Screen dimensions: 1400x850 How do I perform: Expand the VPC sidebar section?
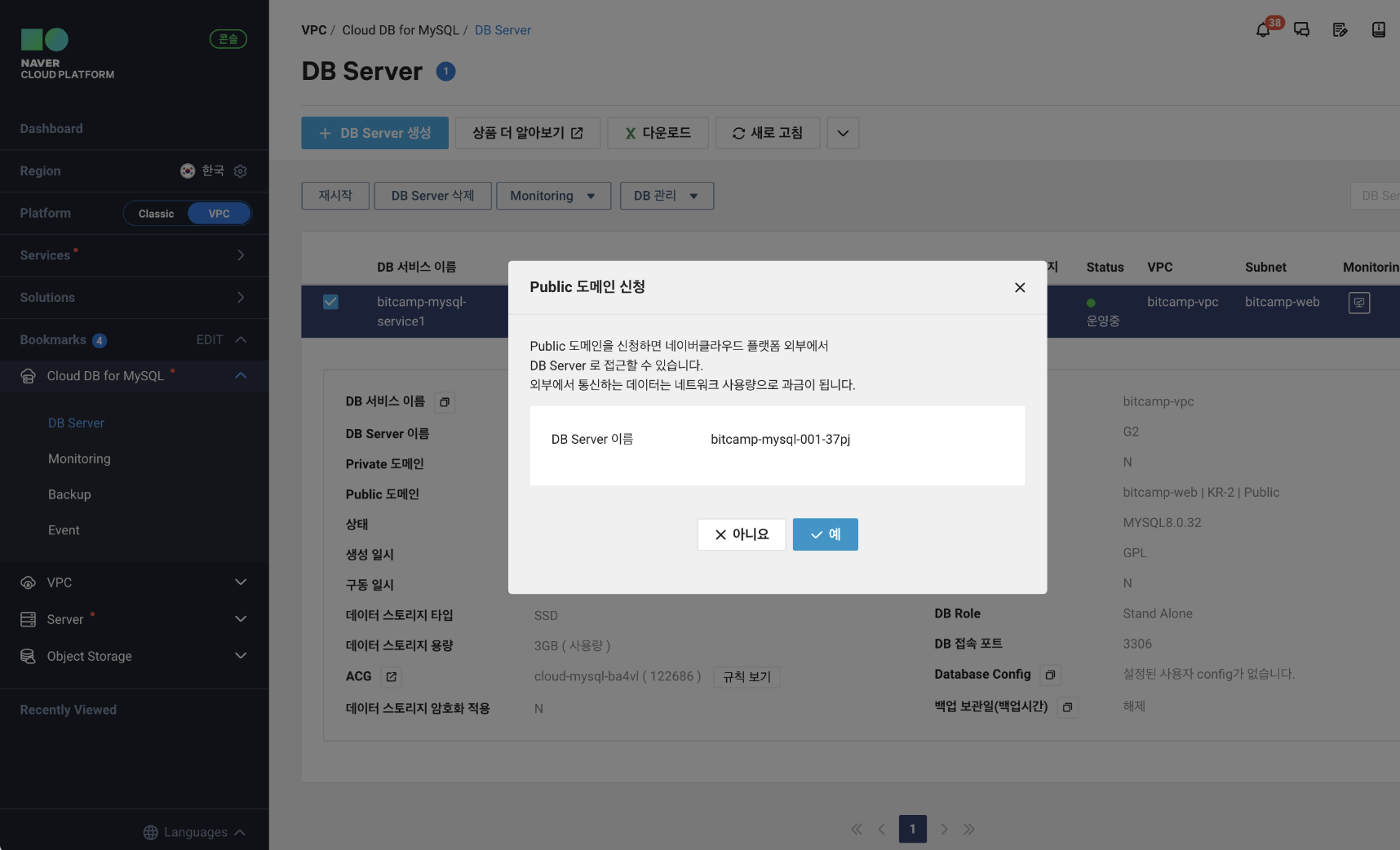241,582
